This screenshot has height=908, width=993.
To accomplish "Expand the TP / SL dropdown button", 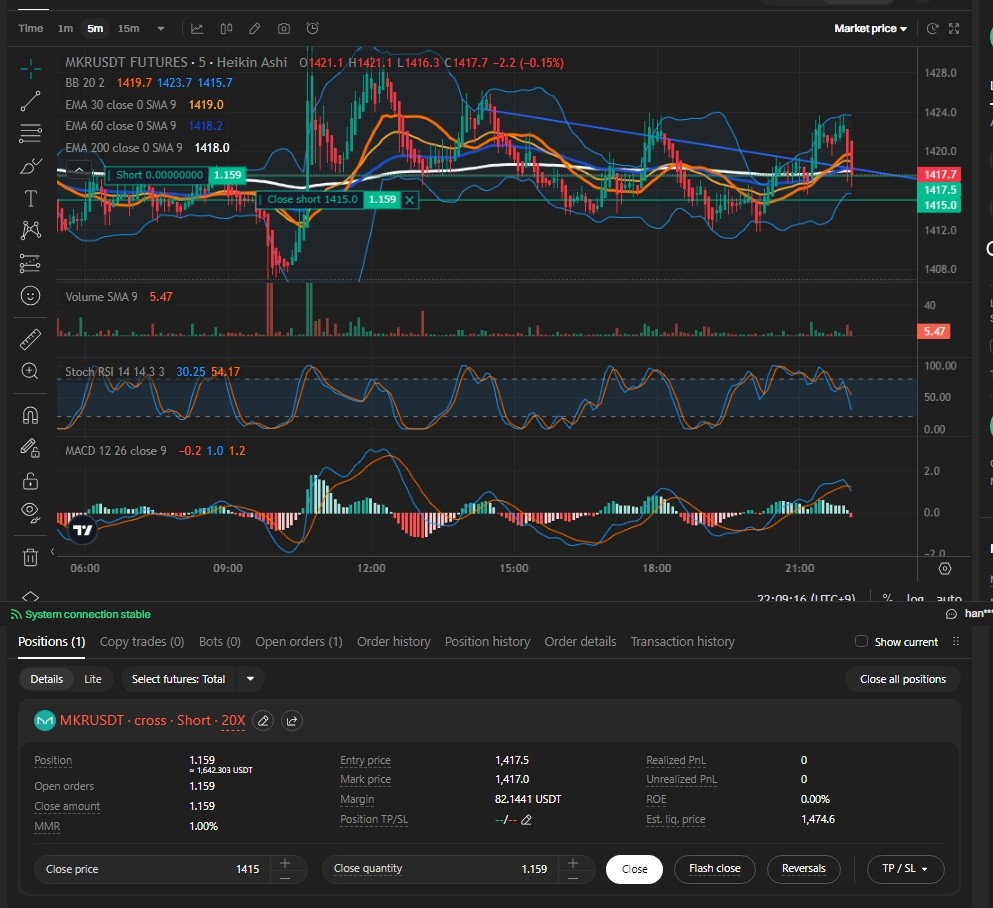I will coord(905,869).
